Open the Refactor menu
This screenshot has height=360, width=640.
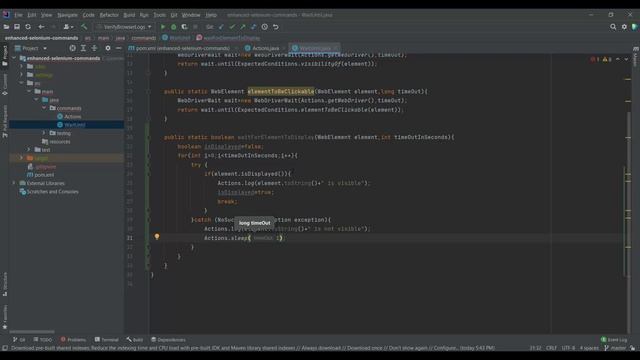coord(109,15)
